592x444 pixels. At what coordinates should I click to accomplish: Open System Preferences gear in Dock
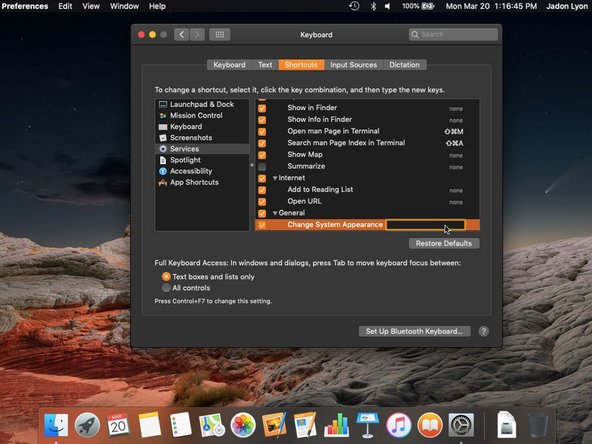pyautogui.click(x=461, y=425)
